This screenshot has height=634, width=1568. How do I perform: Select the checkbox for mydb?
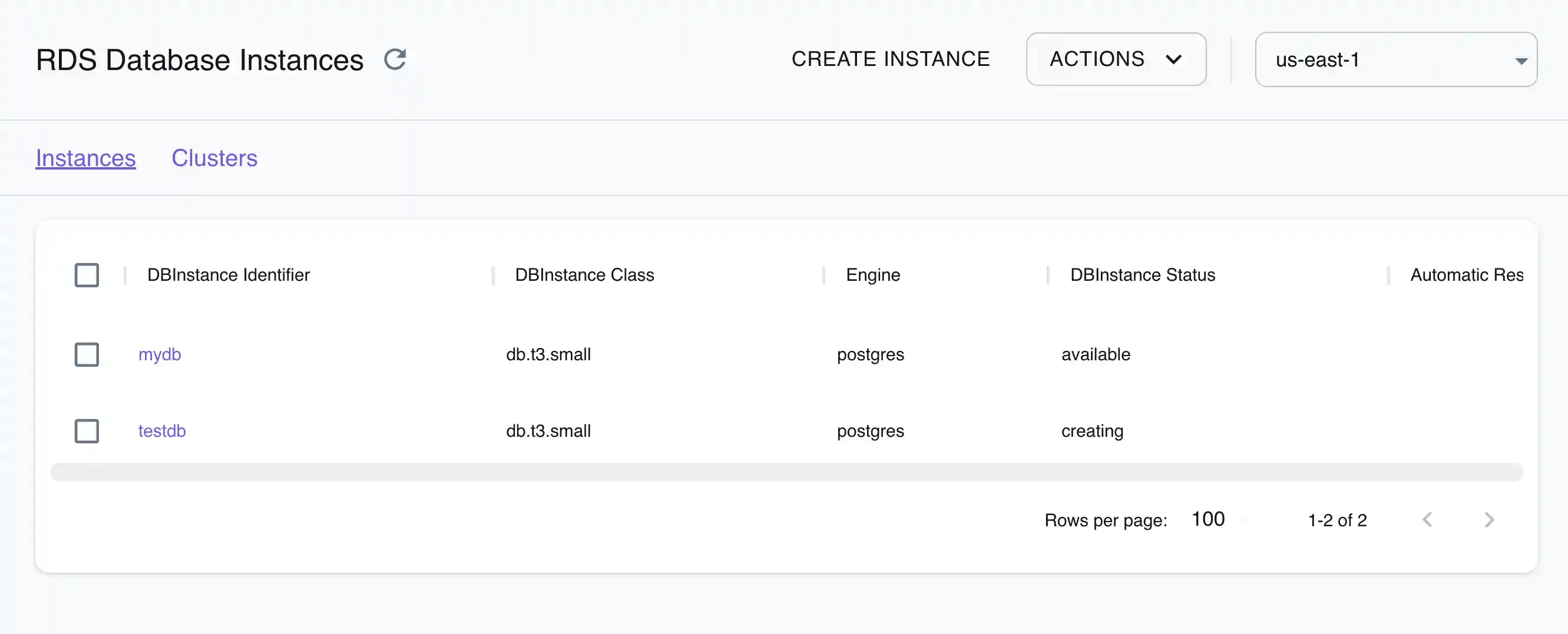87,355
